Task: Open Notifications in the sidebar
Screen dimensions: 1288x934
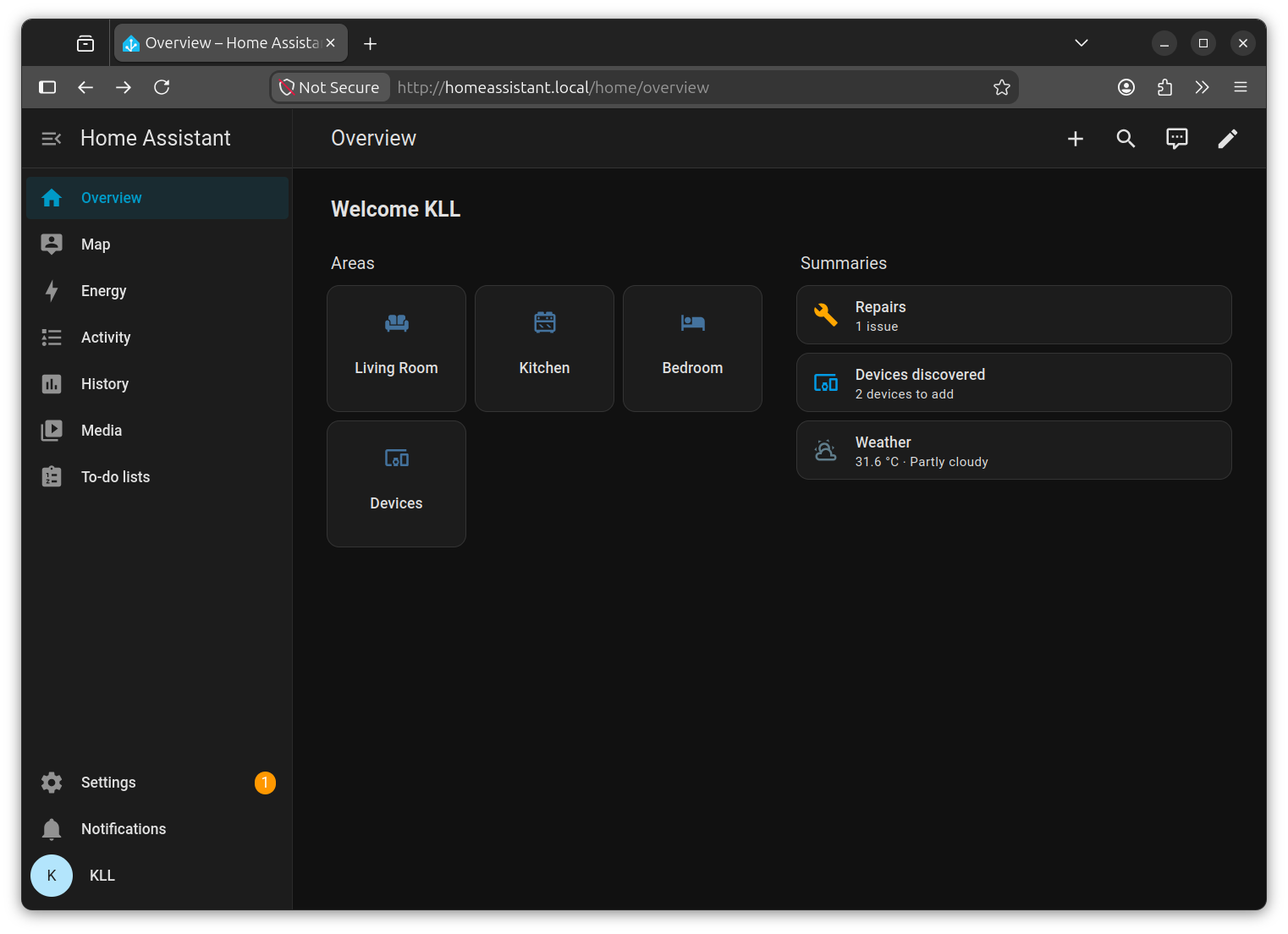Action: tap(157, 829)
